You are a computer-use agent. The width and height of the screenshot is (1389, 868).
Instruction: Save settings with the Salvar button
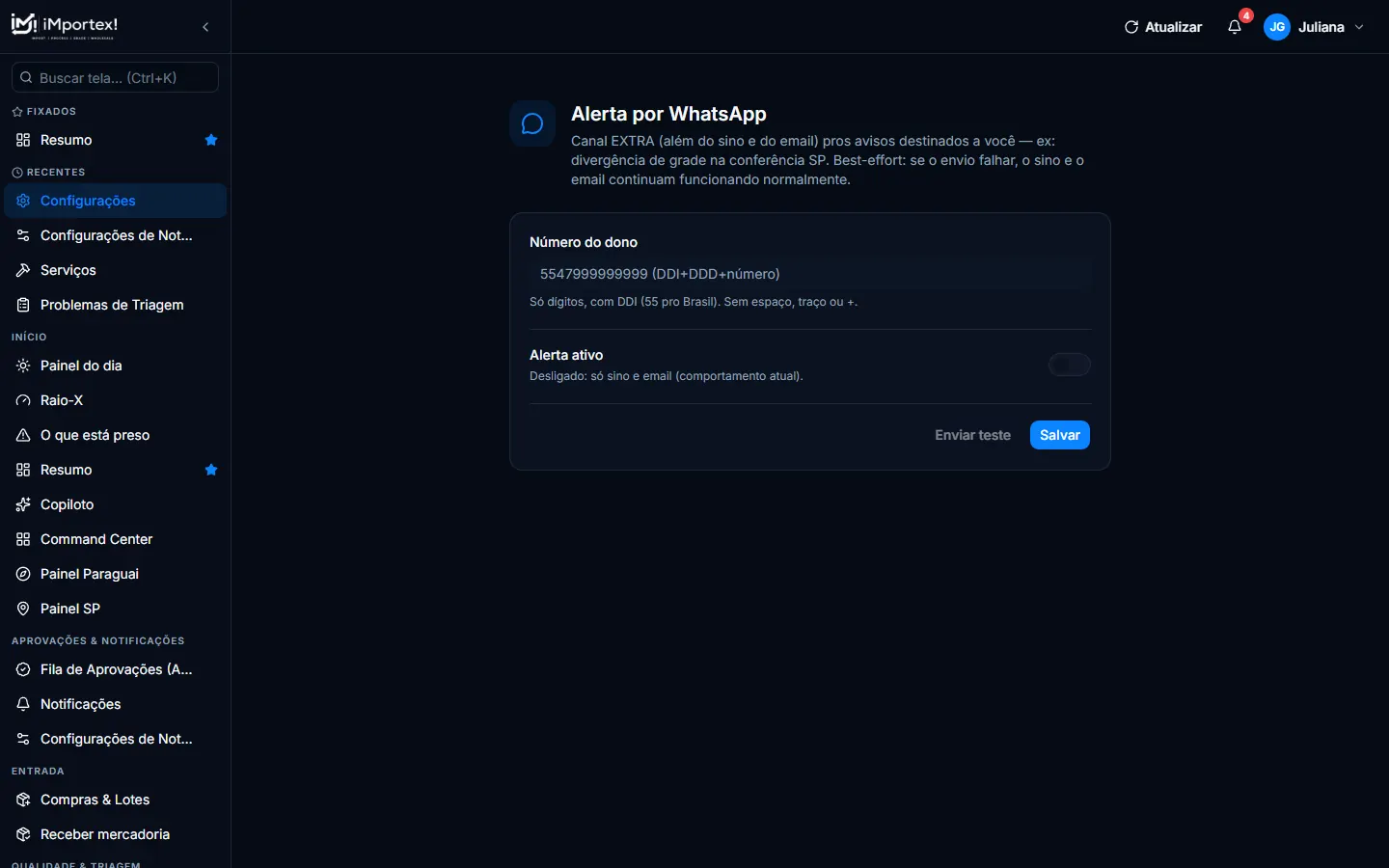click(x=1060, y=435)
